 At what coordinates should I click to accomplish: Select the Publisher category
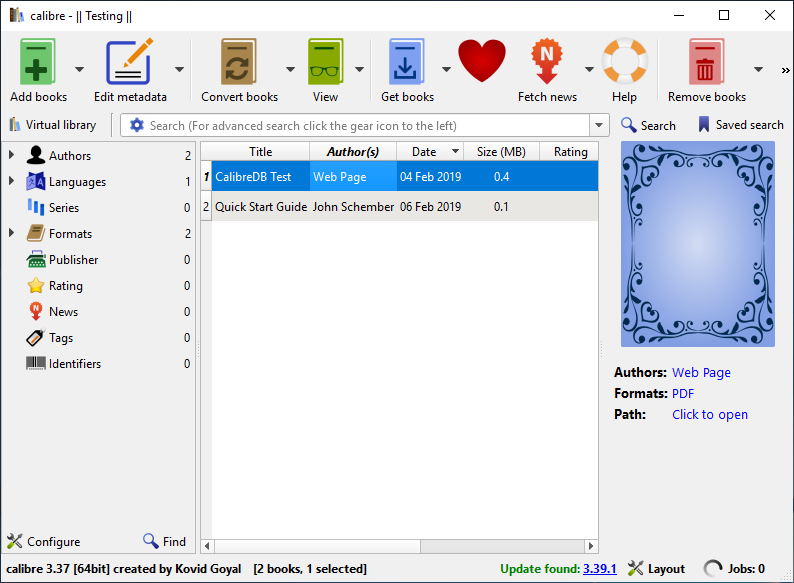pyautogui.click(x=73, y=260)
